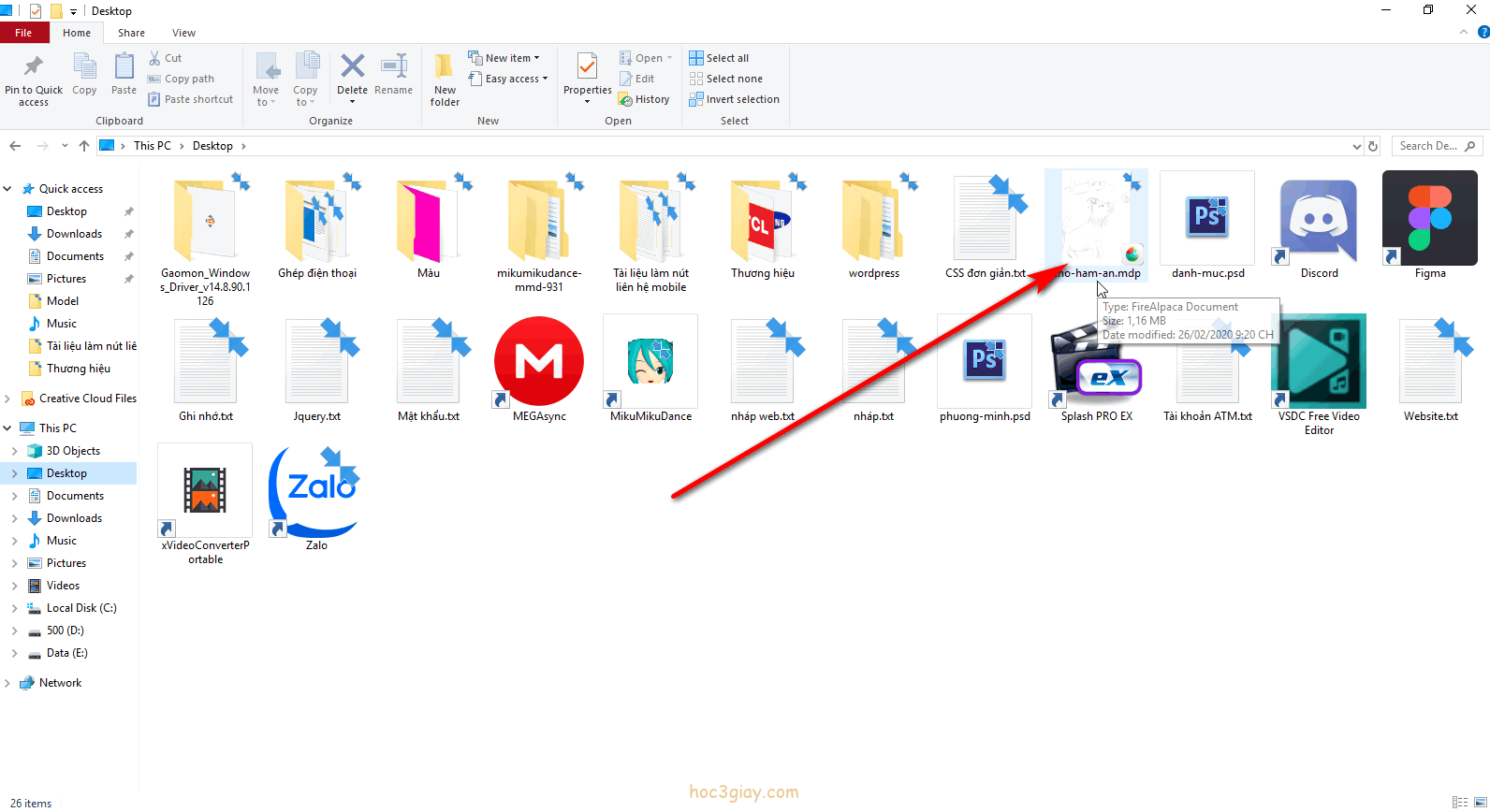
Task: Select the MEGAsync shortcut icon
Action: point(539,362)
